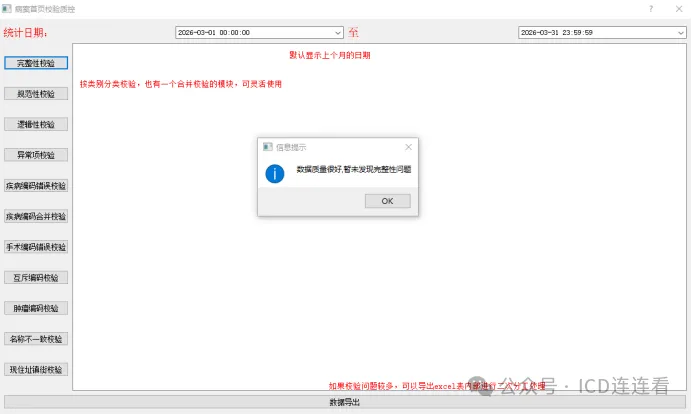Screen dimensions: 692x414
Task: Click the red note starting with 如果校验问题较多
Action: (x=437, y=386)
